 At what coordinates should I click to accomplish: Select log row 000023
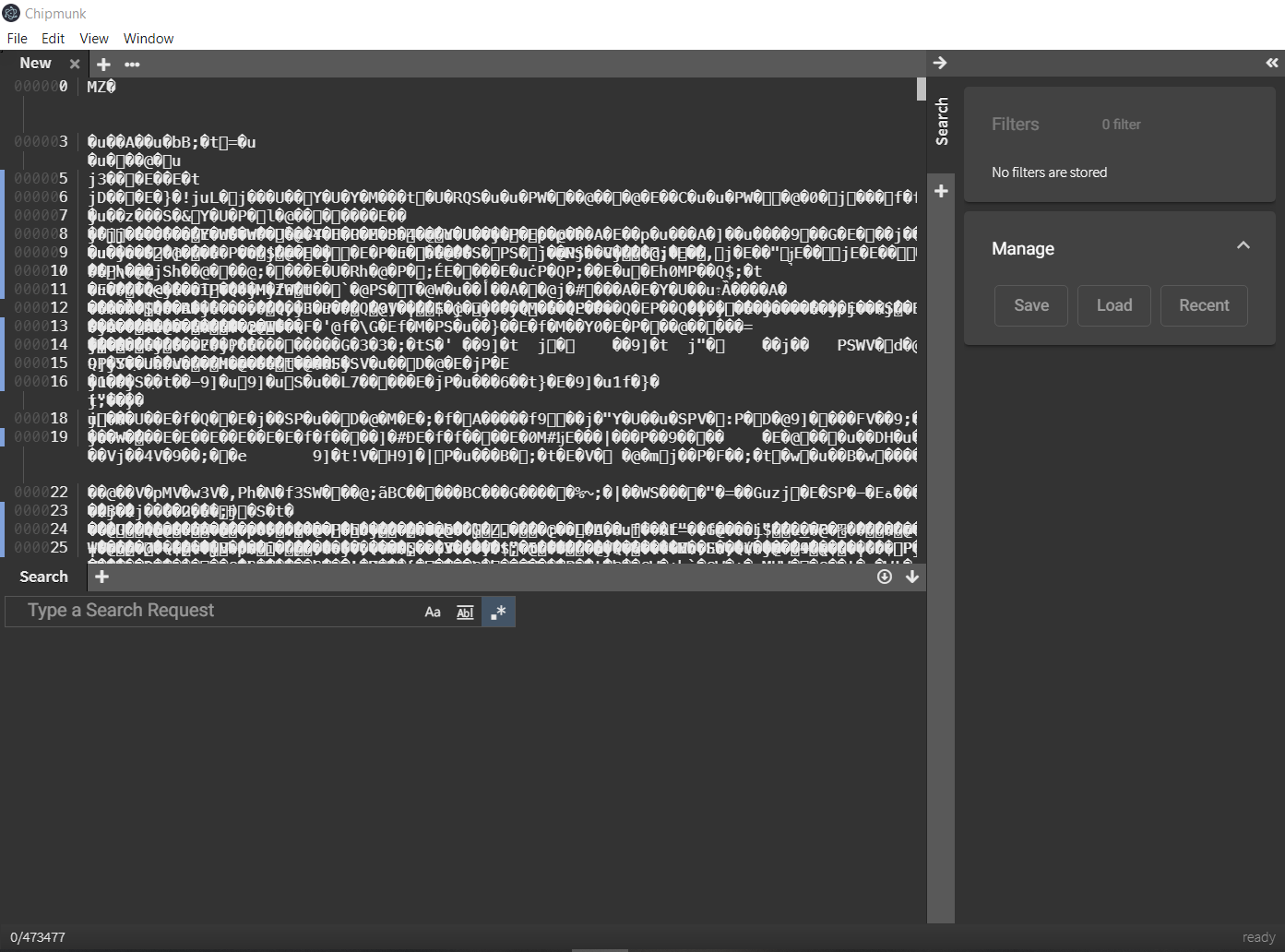point(461,511)
